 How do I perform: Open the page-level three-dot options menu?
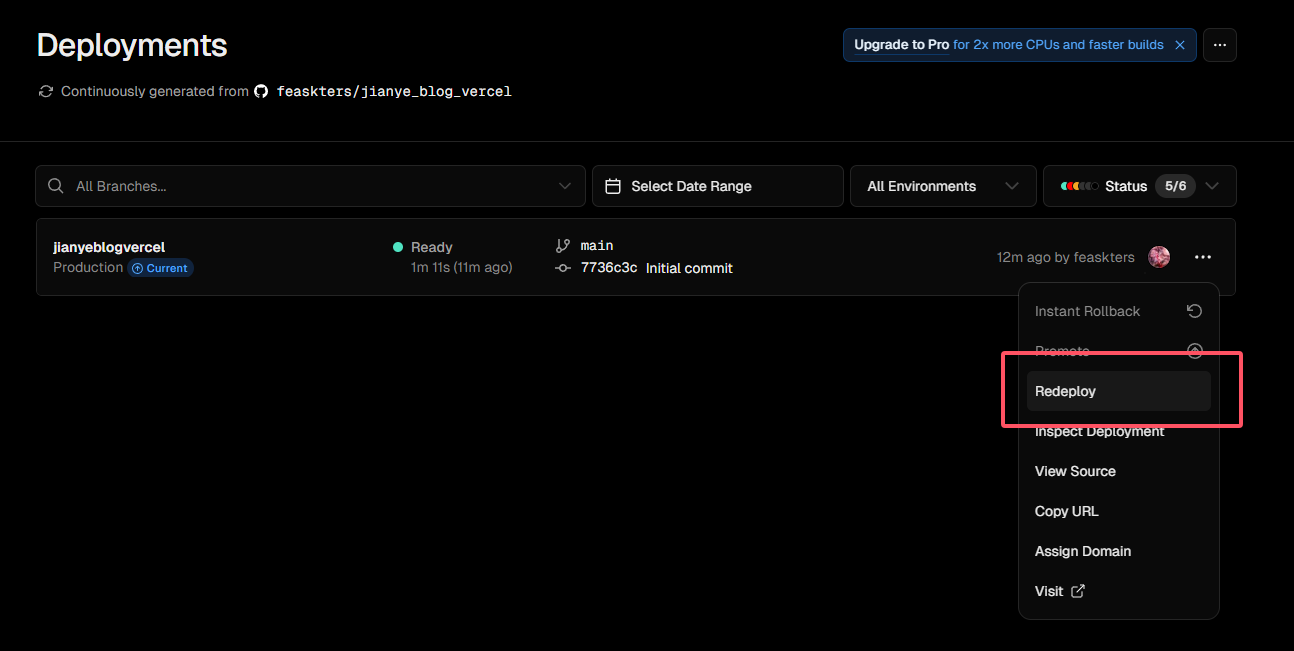click(x=1220, y=45)
